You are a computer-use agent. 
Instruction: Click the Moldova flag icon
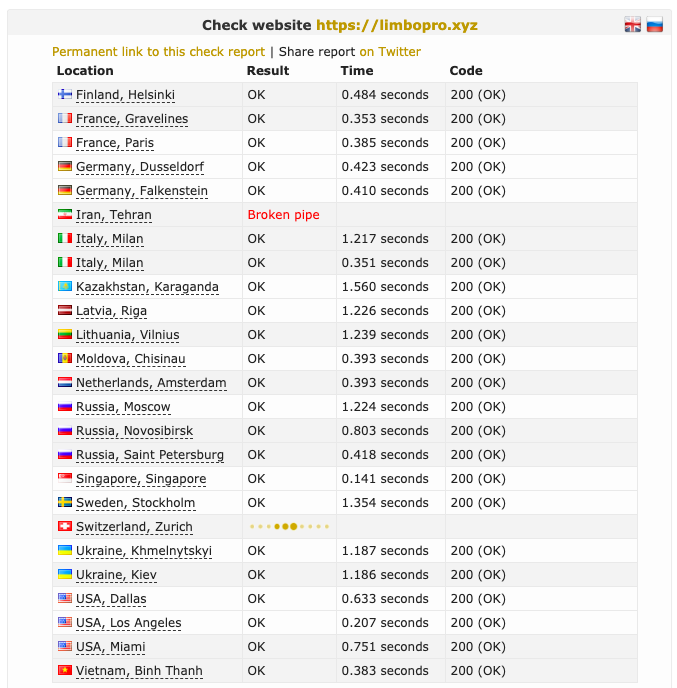coord(65,358)
